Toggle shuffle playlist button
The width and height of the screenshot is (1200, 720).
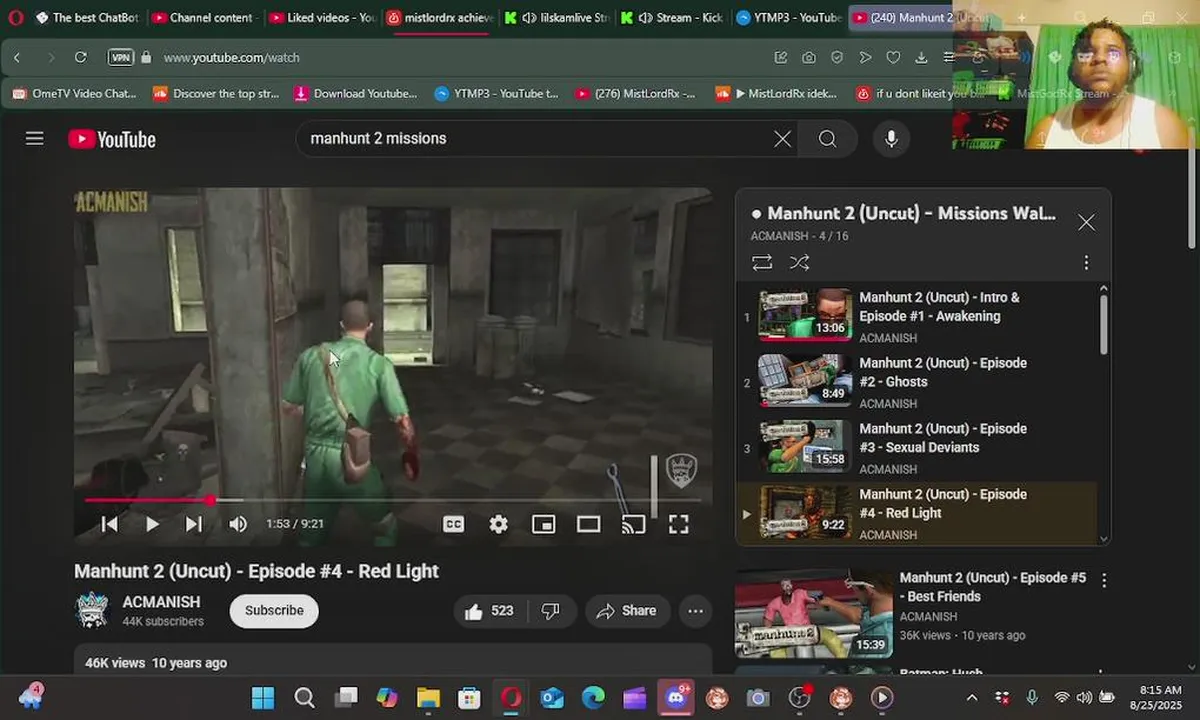799,262
